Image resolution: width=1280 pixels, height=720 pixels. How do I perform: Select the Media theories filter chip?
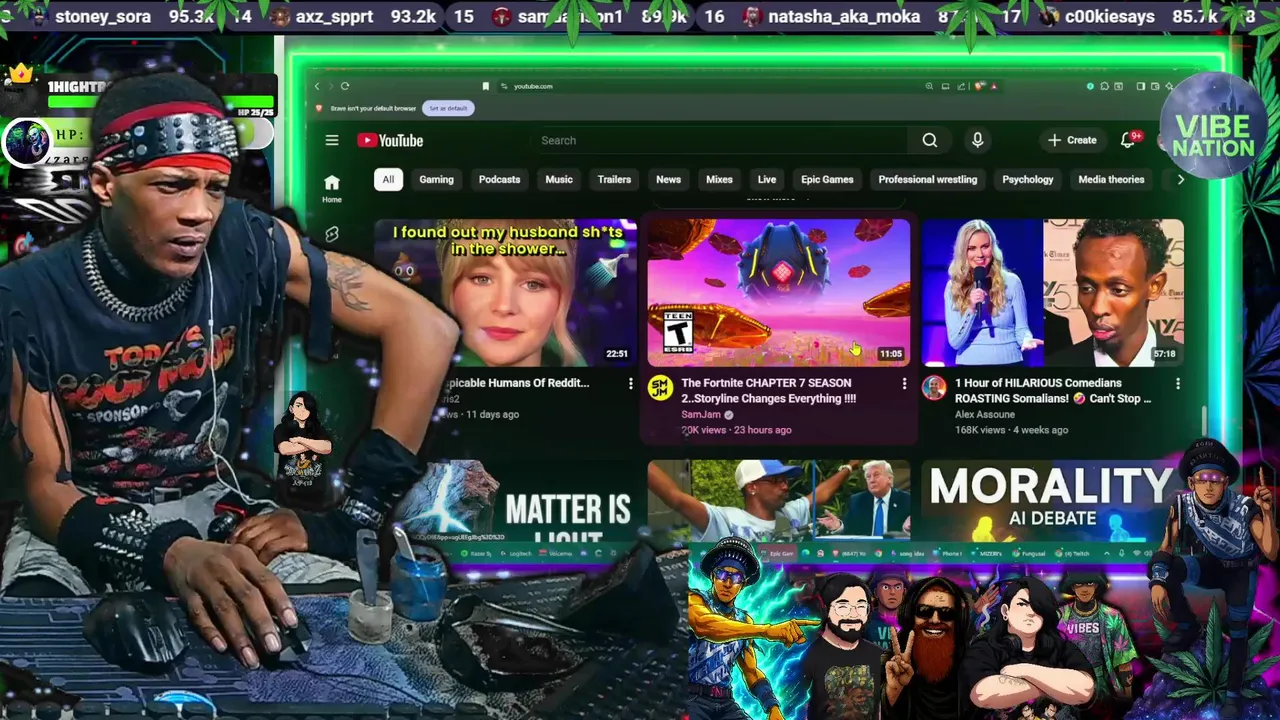point(1111,179)
